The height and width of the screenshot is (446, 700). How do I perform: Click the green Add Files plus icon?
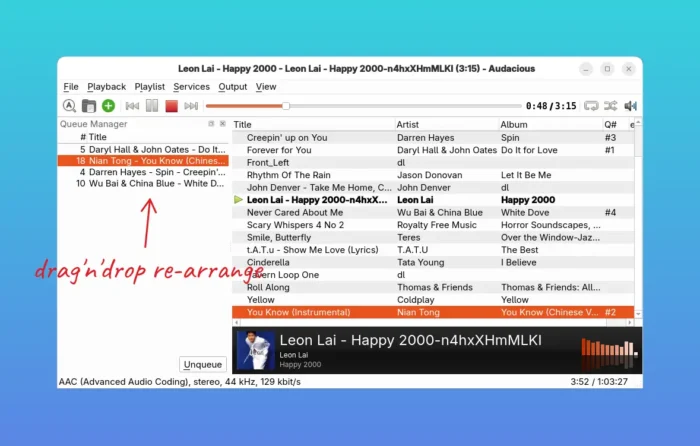[x=108, y=106]
